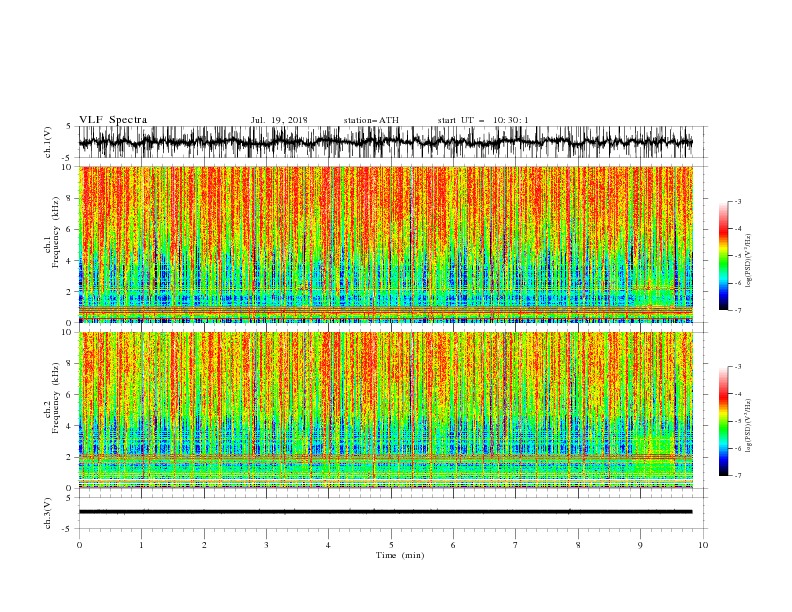
Task: Click the time axis tick label '10'
Action: 703,545
